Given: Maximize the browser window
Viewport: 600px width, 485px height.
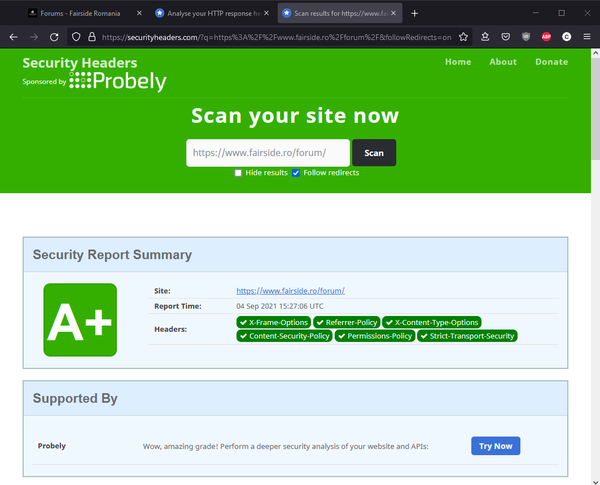Looking at the screenshot, I should point(561,13).
